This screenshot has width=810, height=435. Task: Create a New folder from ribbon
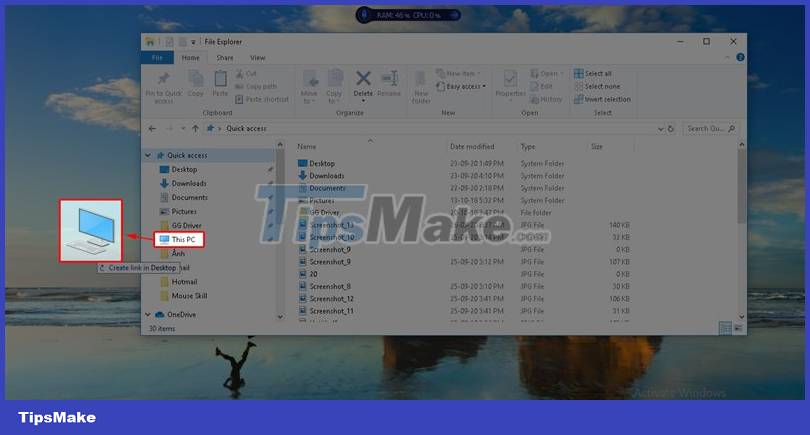coord(421,87)
